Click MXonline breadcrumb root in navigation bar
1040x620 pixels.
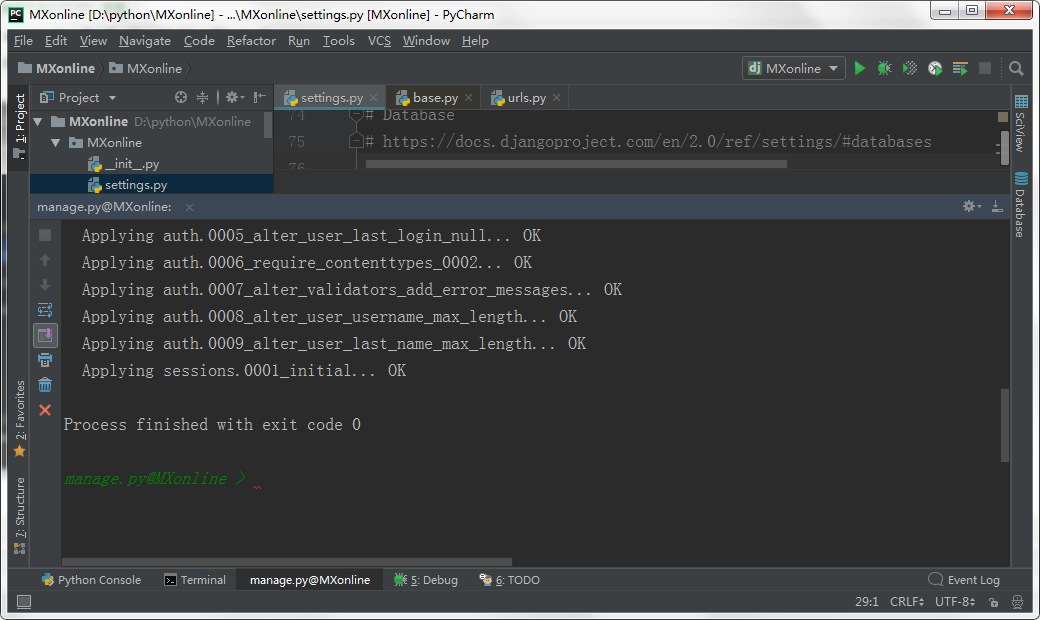tap(57, 68)
